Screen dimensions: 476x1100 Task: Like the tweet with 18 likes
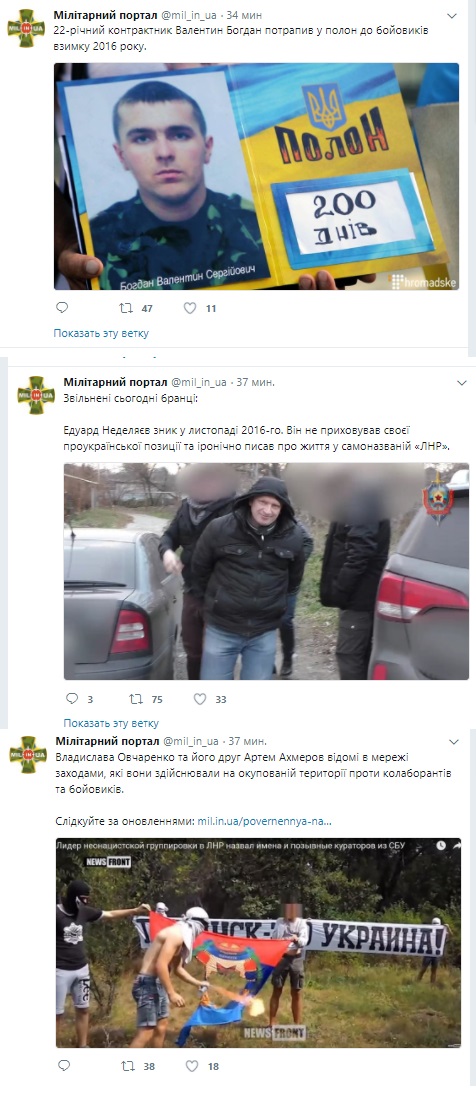pos(192,1066)
